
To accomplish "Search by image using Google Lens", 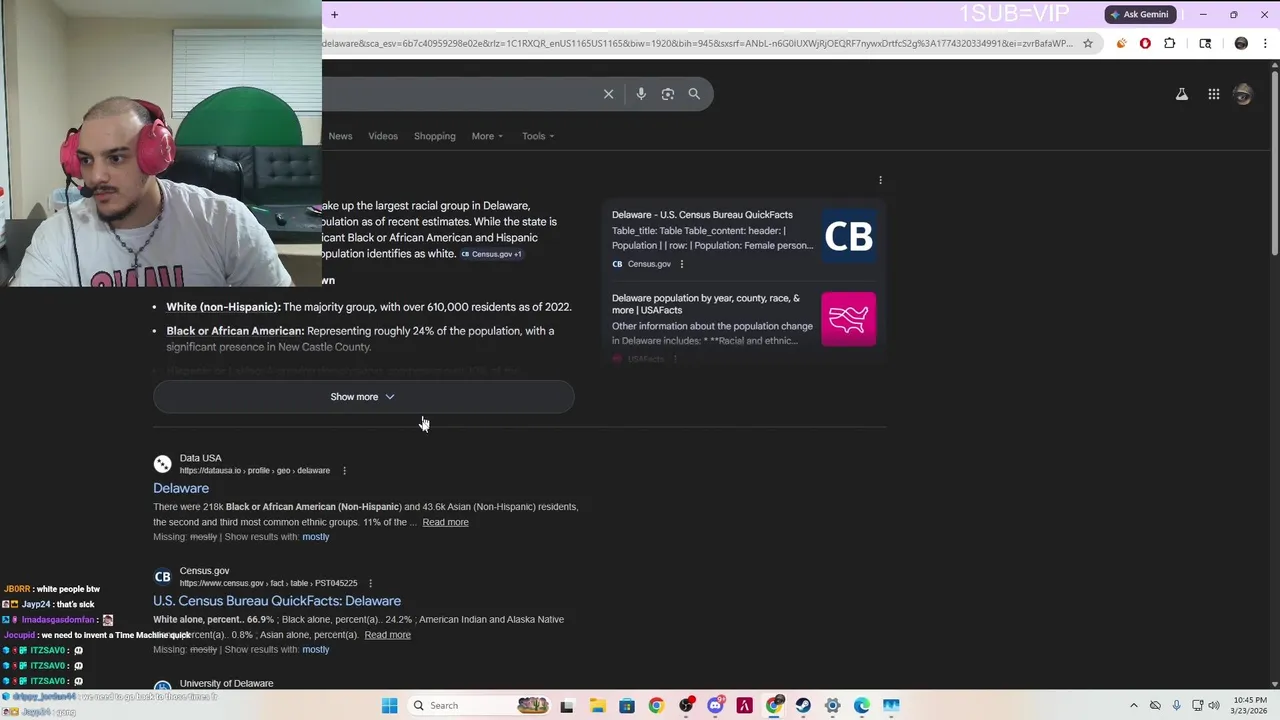I will pos(668,94).
